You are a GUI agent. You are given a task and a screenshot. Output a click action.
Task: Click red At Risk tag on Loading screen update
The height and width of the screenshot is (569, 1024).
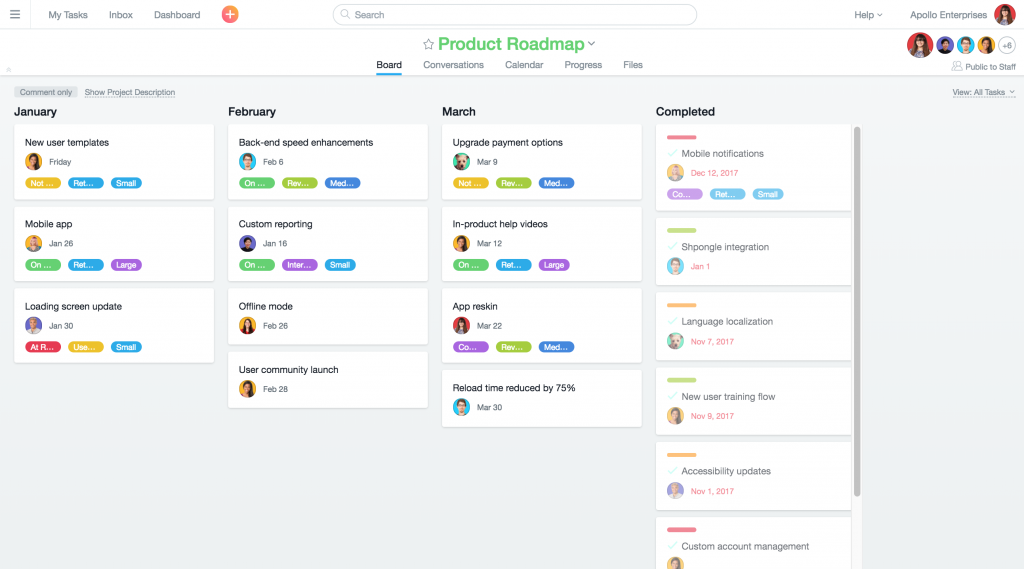[x=42, y=347]
